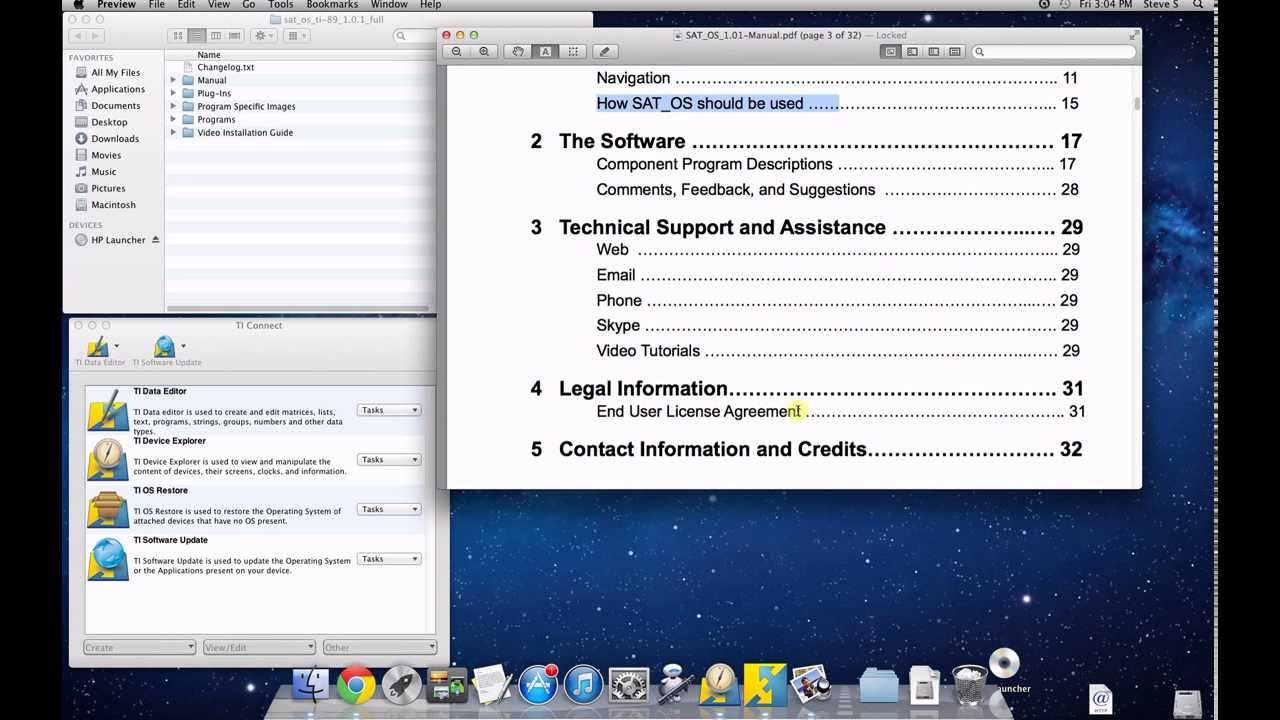
Task: Launch TI Software Update from TI Connect toolbar
Action: point(166,350)
